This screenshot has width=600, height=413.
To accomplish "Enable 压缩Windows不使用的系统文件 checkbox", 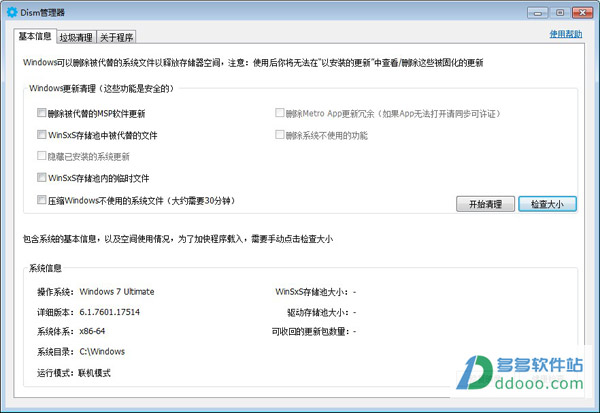I will click(x=42, y=199).
